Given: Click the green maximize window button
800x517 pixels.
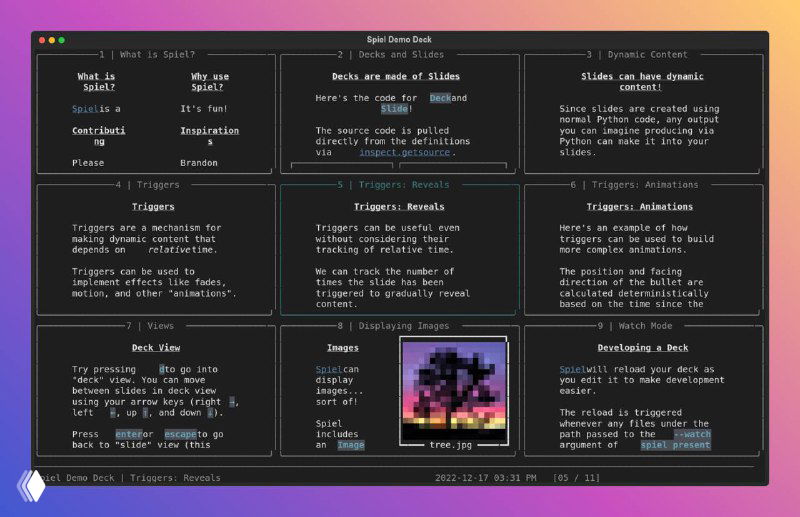Looking at the screenshot, I should pyautogui.click(x=62, y=40).
